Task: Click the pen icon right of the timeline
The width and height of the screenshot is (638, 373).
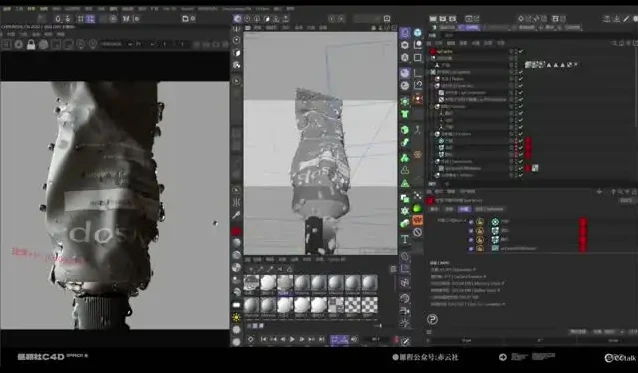Action: click(405, 341)
